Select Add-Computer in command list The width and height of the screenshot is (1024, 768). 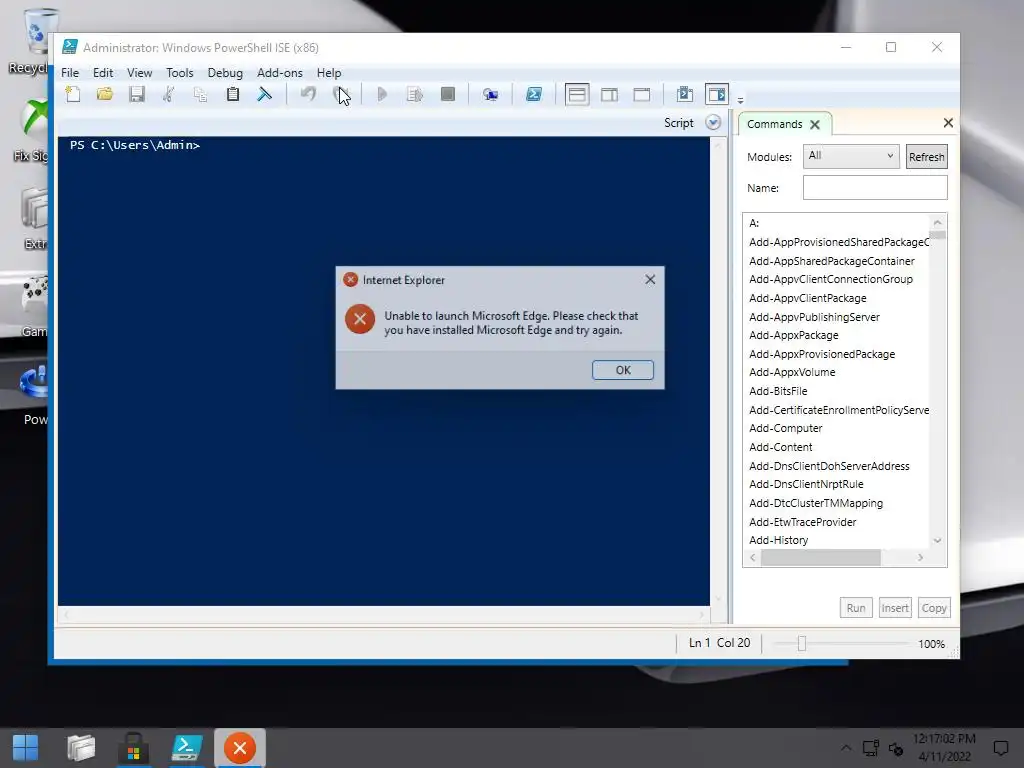[786, 428]
